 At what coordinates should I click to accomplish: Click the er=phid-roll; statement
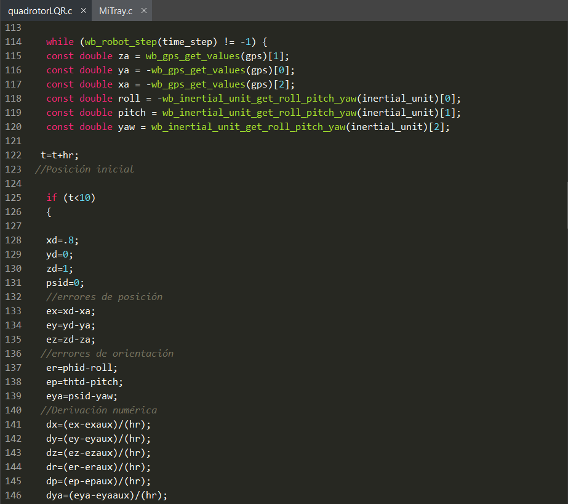click(82, 368)
